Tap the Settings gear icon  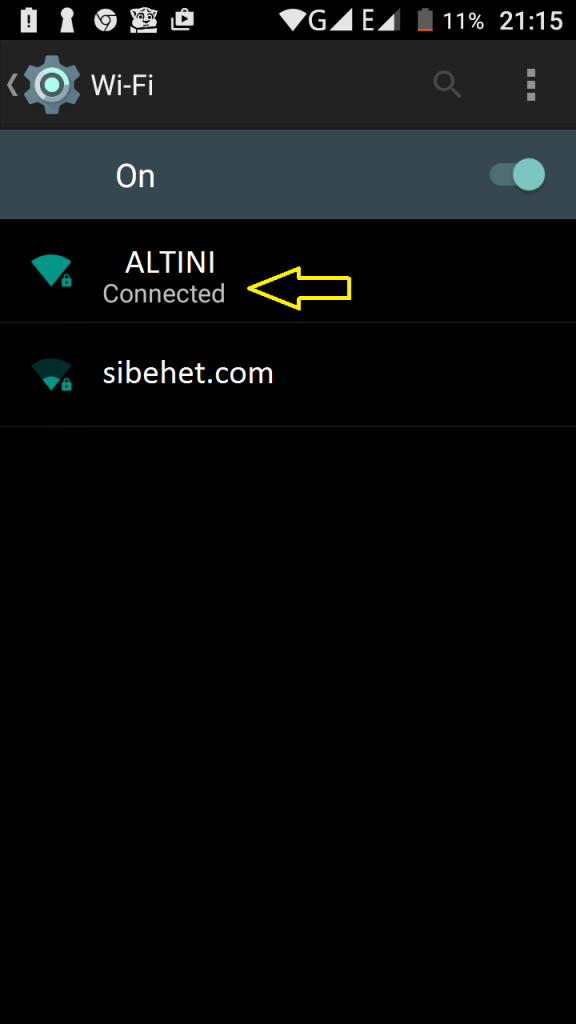coord(52,85)
